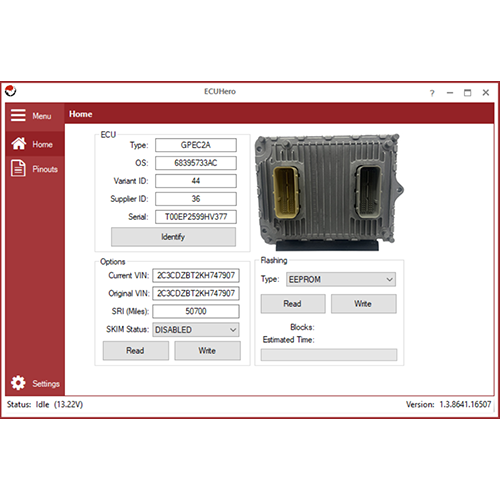Image resolution: width=500 pixels, height=500 pixels.
Task: Open the Settings sidebar item
Action: (x=35, y=383)
